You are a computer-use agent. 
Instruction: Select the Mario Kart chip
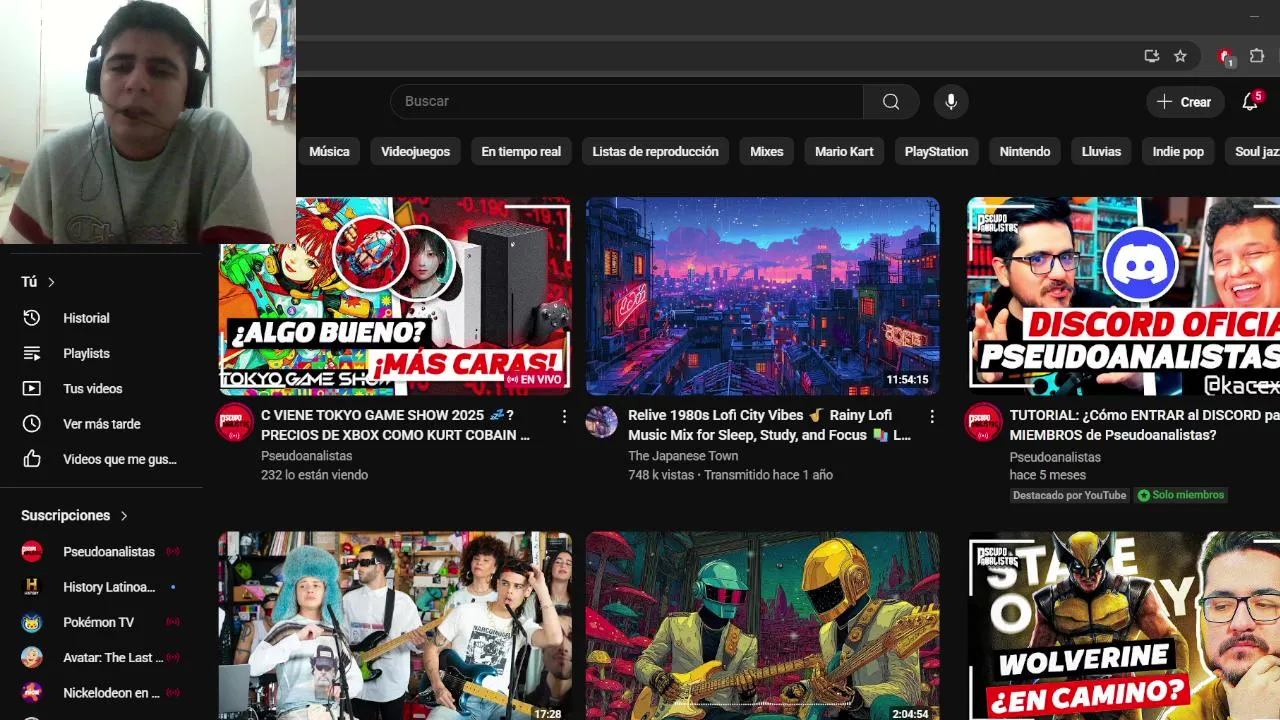click(844, 151)
